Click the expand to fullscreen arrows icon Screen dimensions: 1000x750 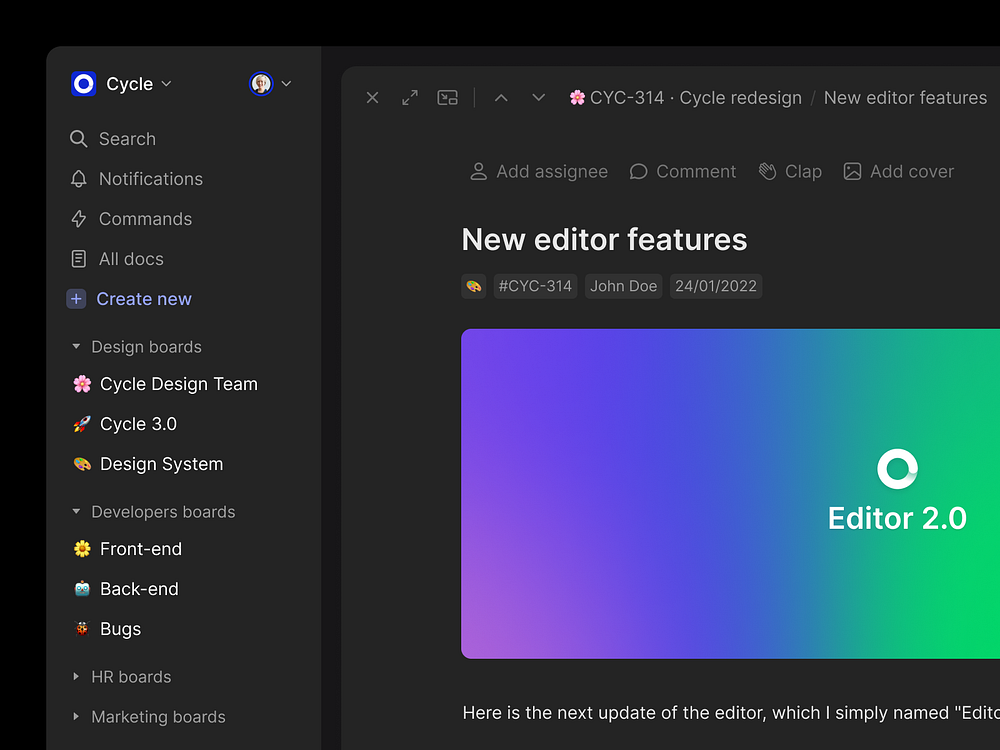pos(410,98)
